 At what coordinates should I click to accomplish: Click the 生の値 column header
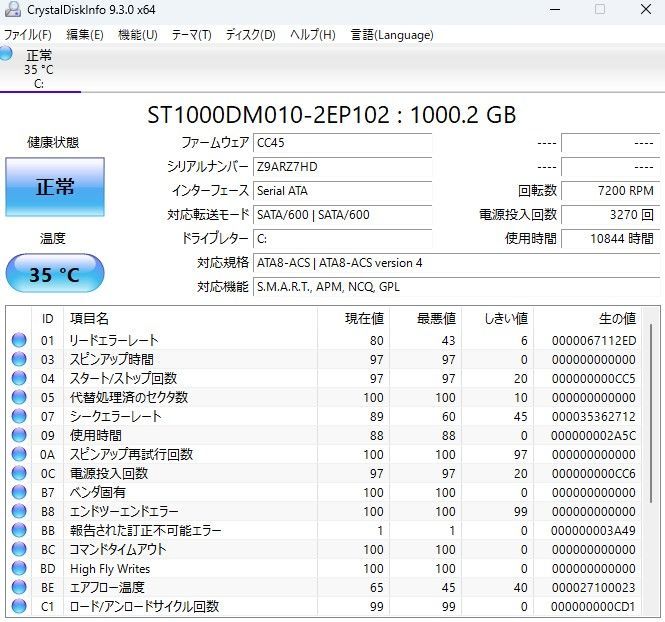coord(587,318)
